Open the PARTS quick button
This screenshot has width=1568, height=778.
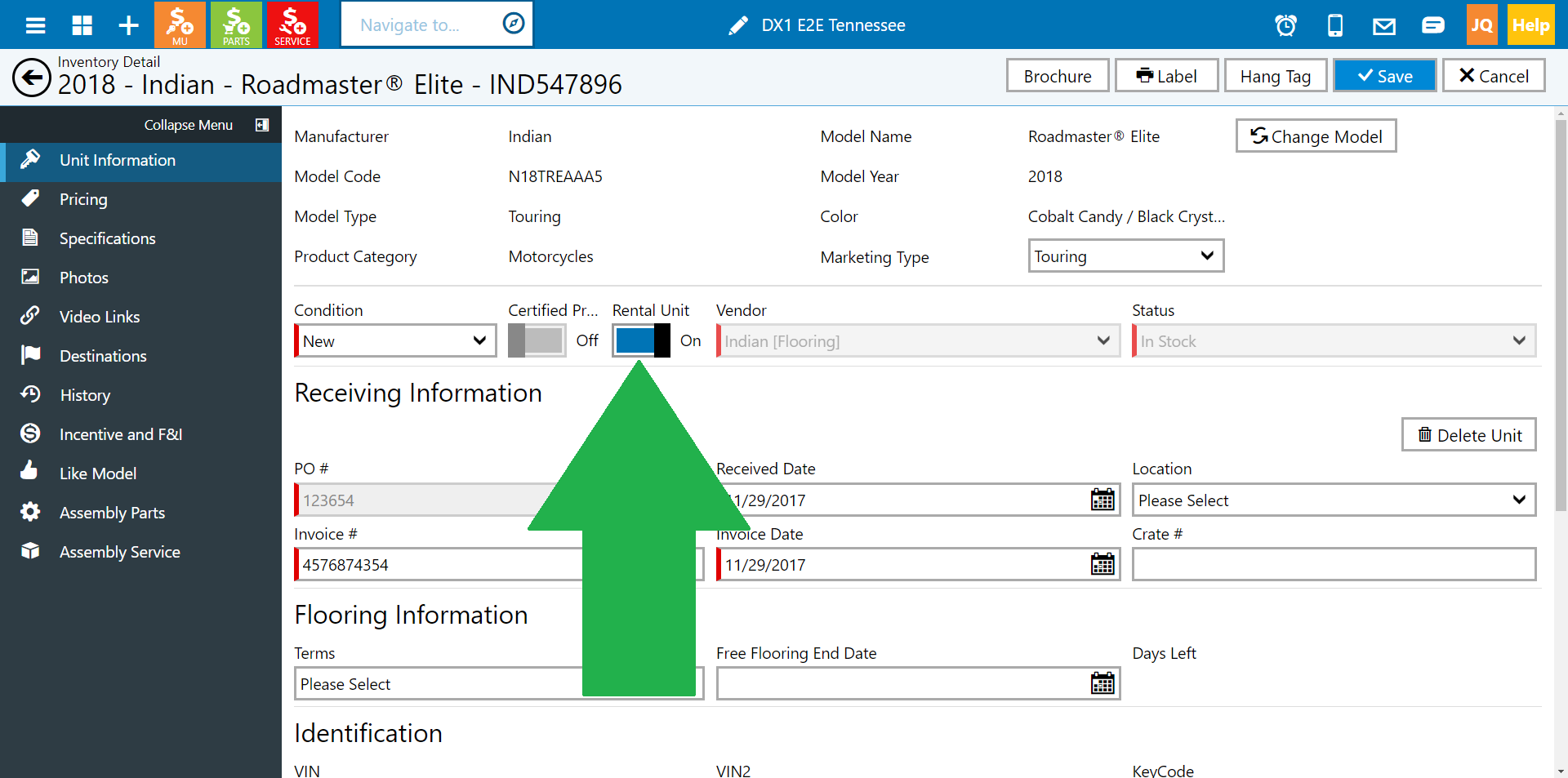click(236, 24)
